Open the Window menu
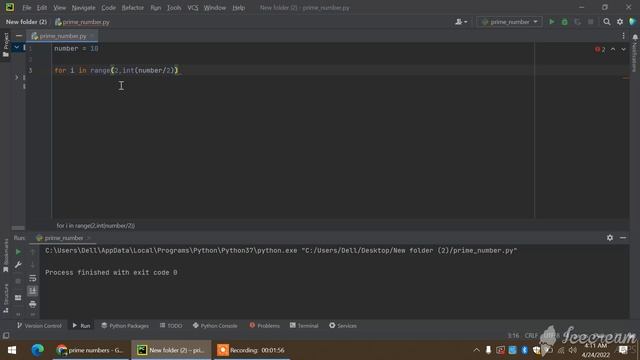 [215, 8]
